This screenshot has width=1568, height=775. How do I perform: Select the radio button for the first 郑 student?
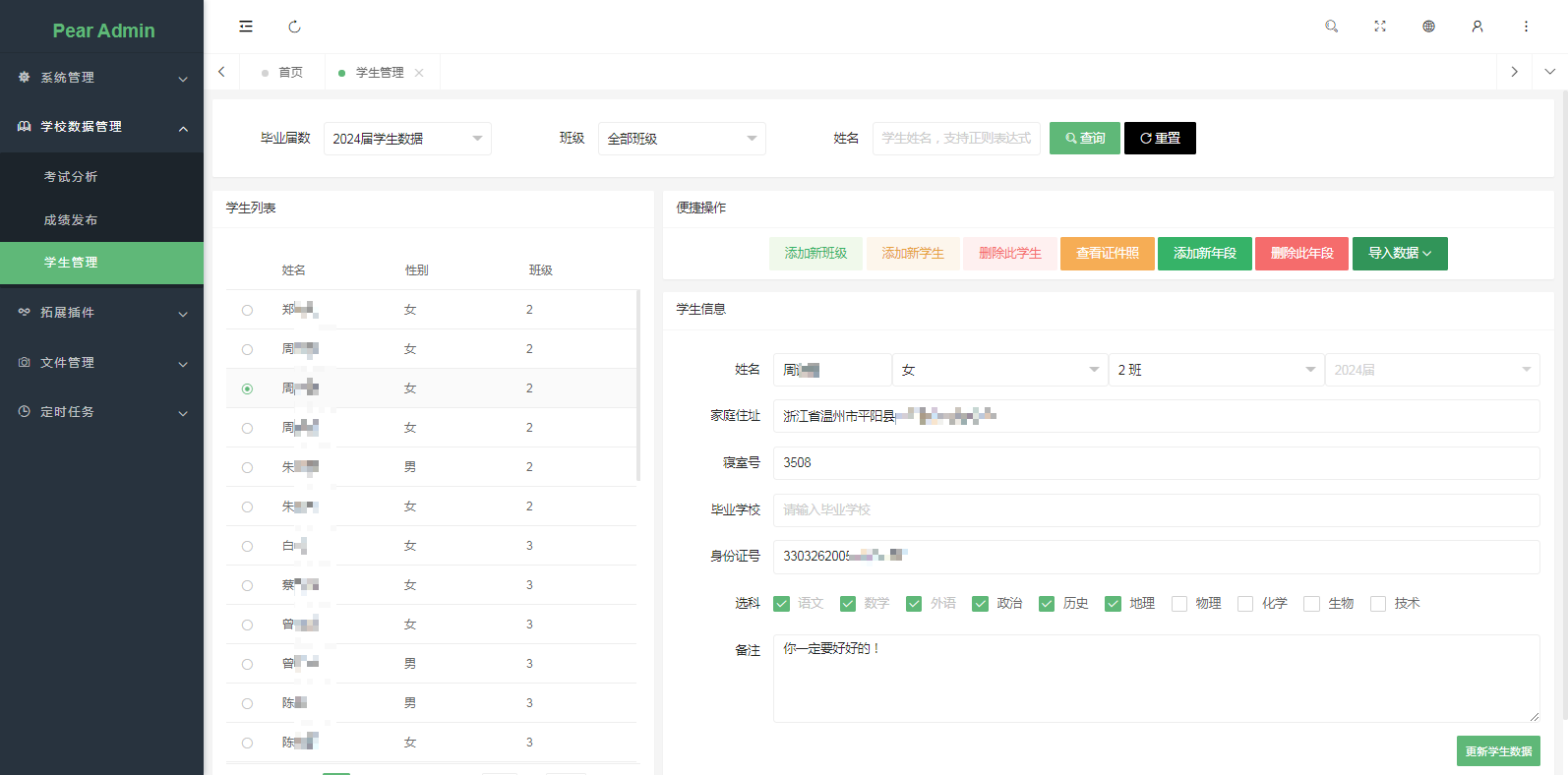click(247, 310)
